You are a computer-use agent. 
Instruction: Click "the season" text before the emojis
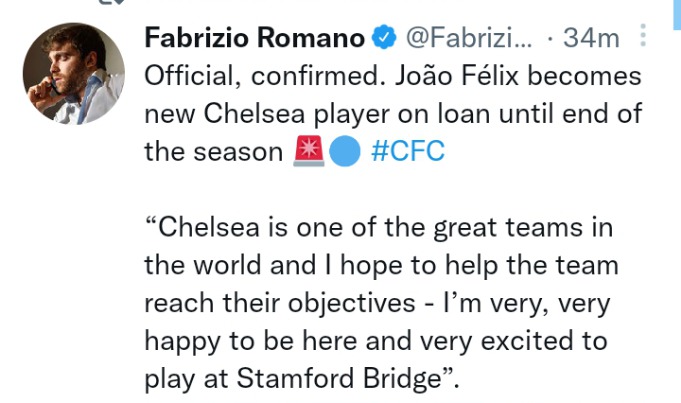click(214, 152)
